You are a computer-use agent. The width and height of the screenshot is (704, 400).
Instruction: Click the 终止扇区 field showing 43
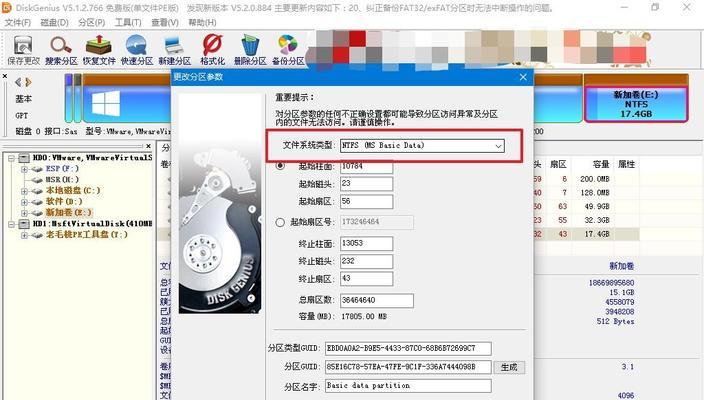[366, 279]
